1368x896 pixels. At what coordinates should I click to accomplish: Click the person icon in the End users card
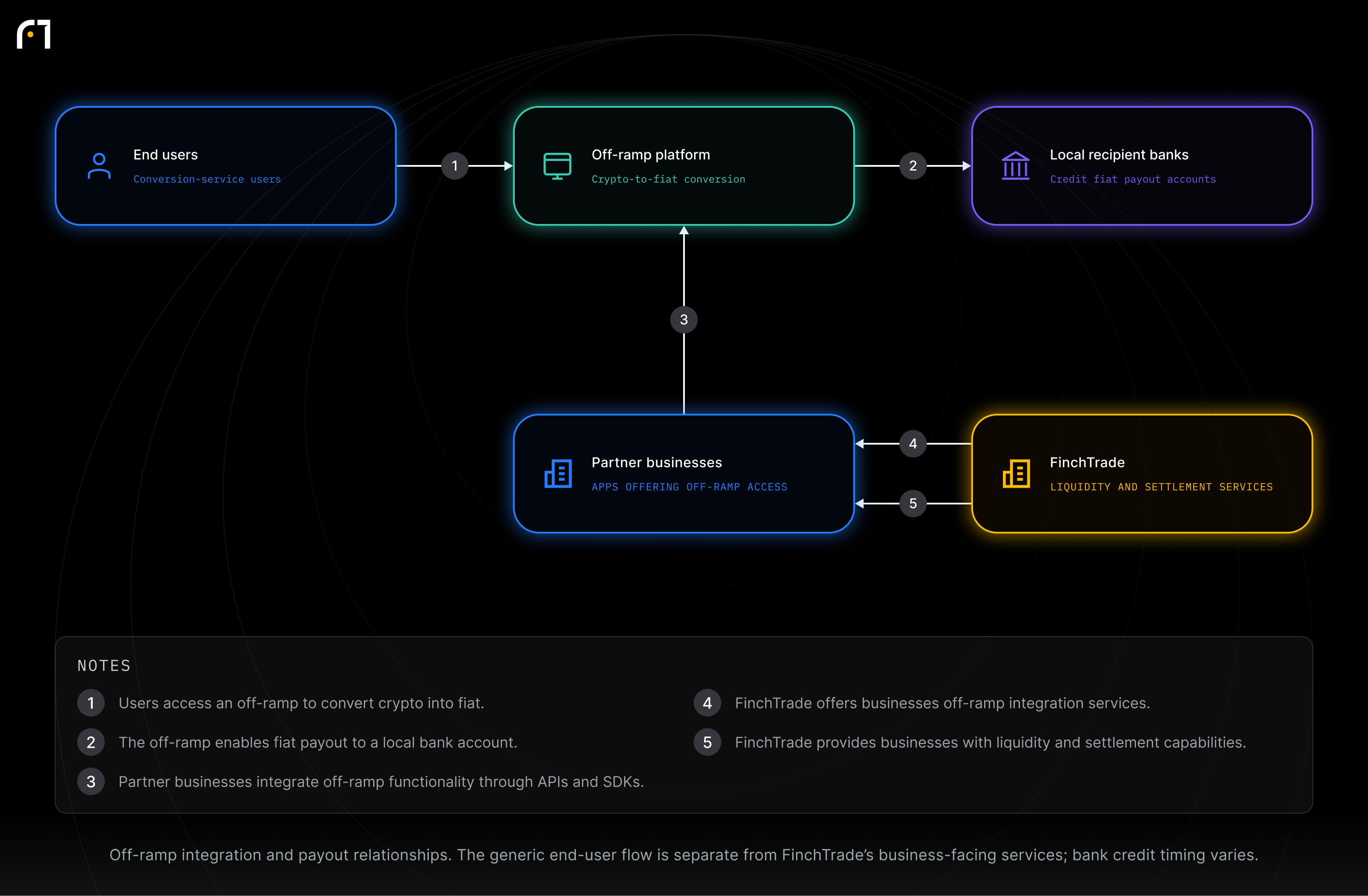[99, 166]
